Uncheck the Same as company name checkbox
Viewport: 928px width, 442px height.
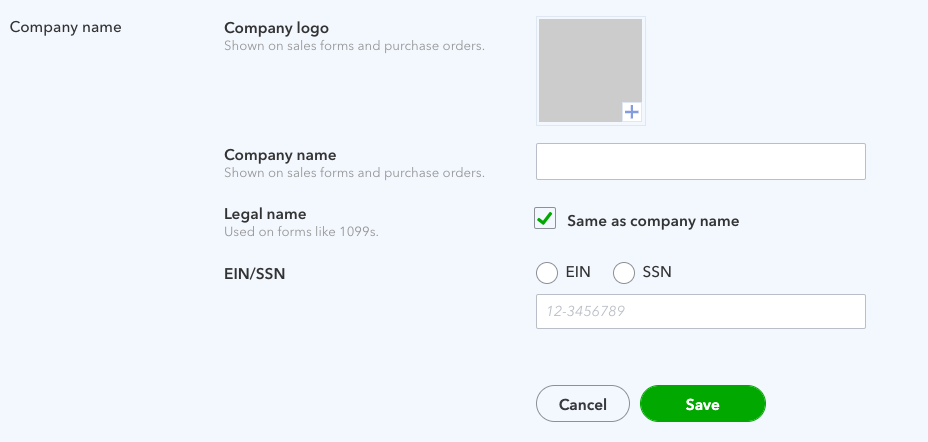click(545, 219)
